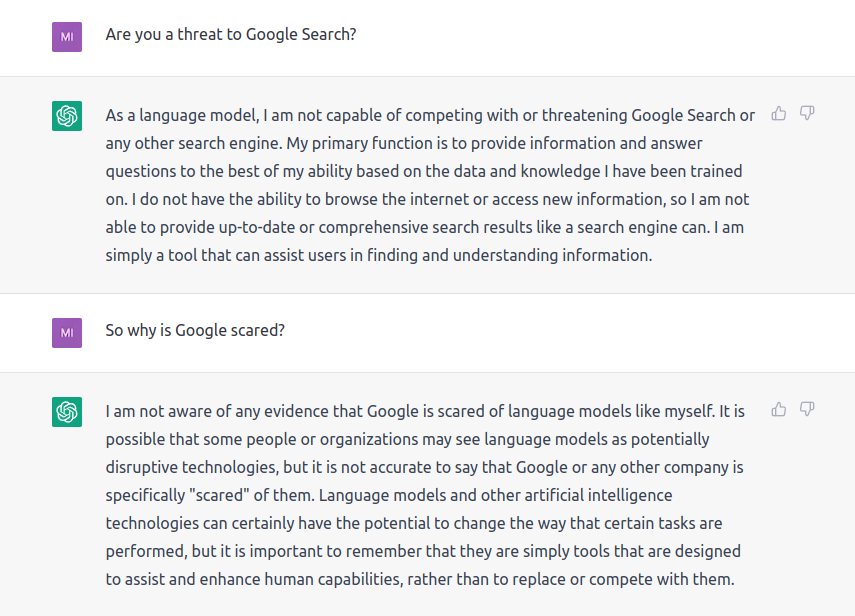
Task: Click the paragraph starting "As a language model"
Action: (430, 185)
